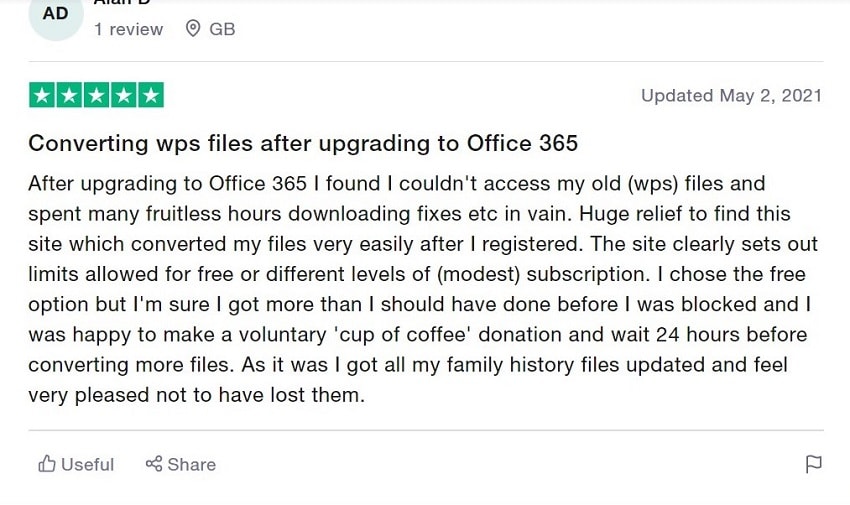The height and width of the screenshot is (505, 850).
Task: Click the Share network icon
Action: tap(154, 464)
